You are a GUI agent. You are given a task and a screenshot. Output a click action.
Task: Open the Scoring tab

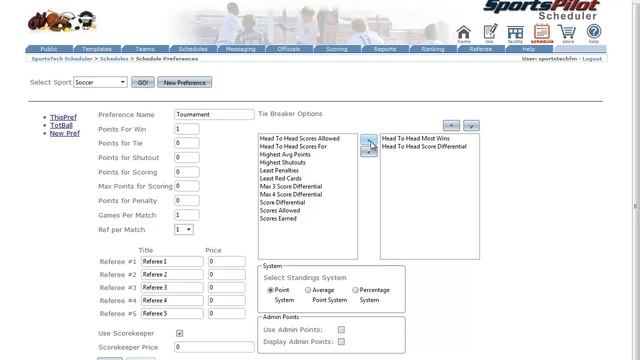(x=337, y=49)
